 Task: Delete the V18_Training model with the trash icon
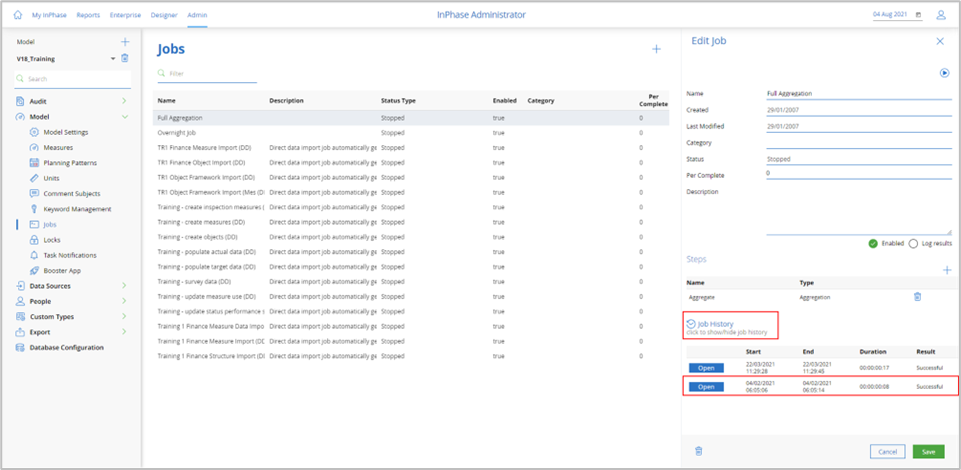(x=125, y=59)
